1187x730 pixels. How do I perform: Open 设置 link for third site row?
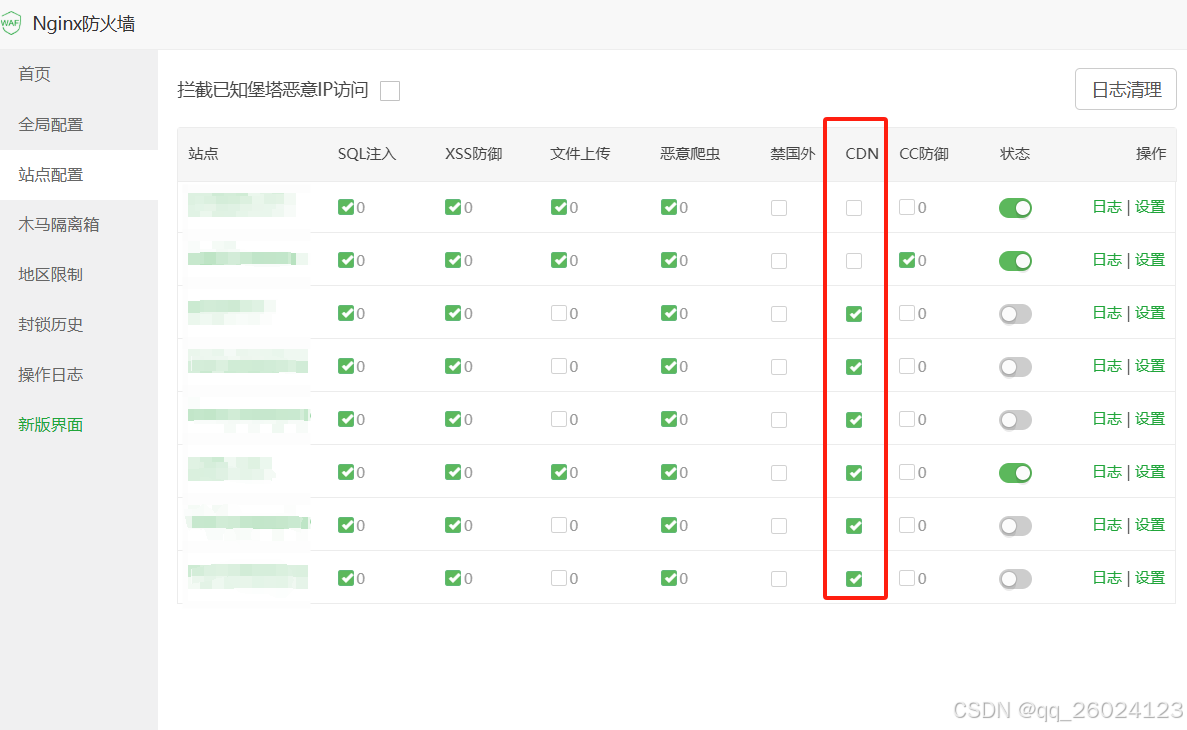[1150, 313]
